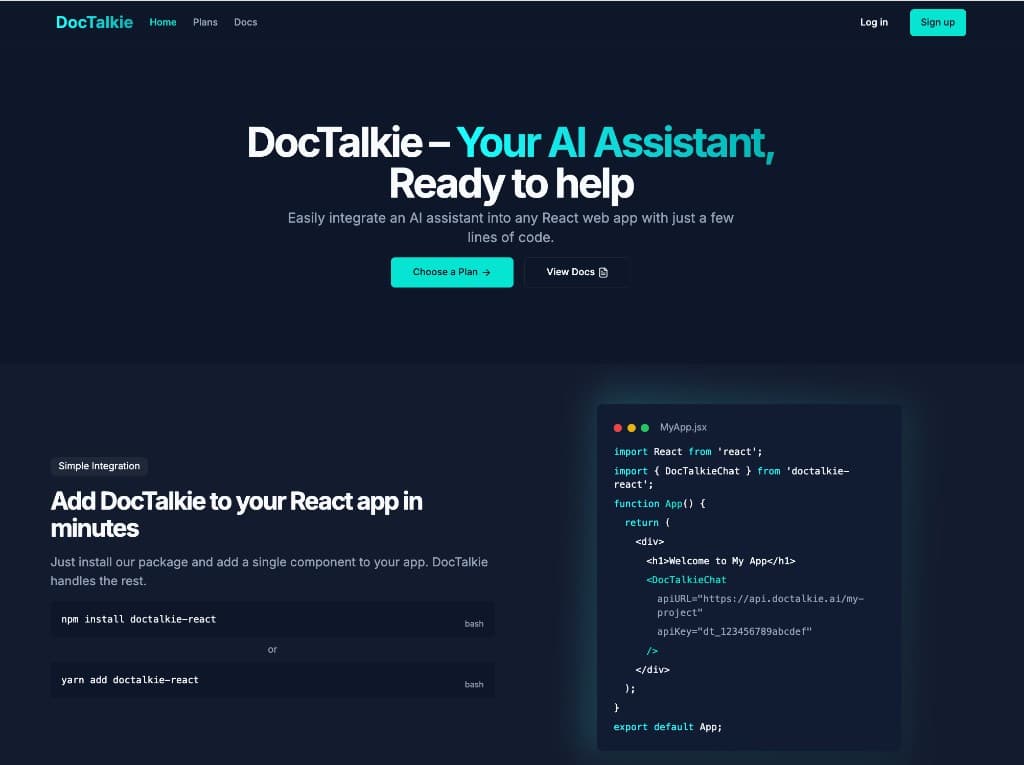Click the 'Easily integrate an AI assistant' subtitle
1024x765 pixels.
[511, 227]
